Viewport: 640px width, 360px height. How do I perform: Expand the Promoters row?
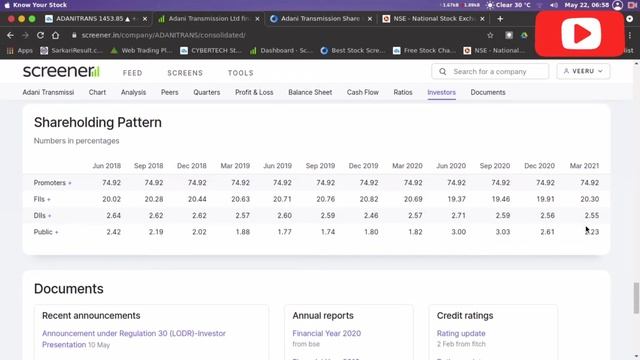point(53,183)
